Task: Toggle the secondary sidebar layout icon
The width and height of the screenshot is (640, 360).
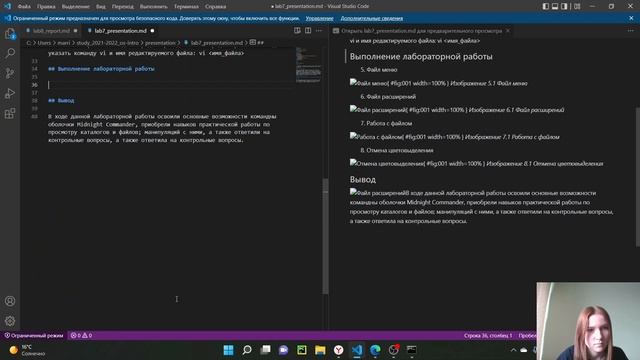Action: point(564,6)
